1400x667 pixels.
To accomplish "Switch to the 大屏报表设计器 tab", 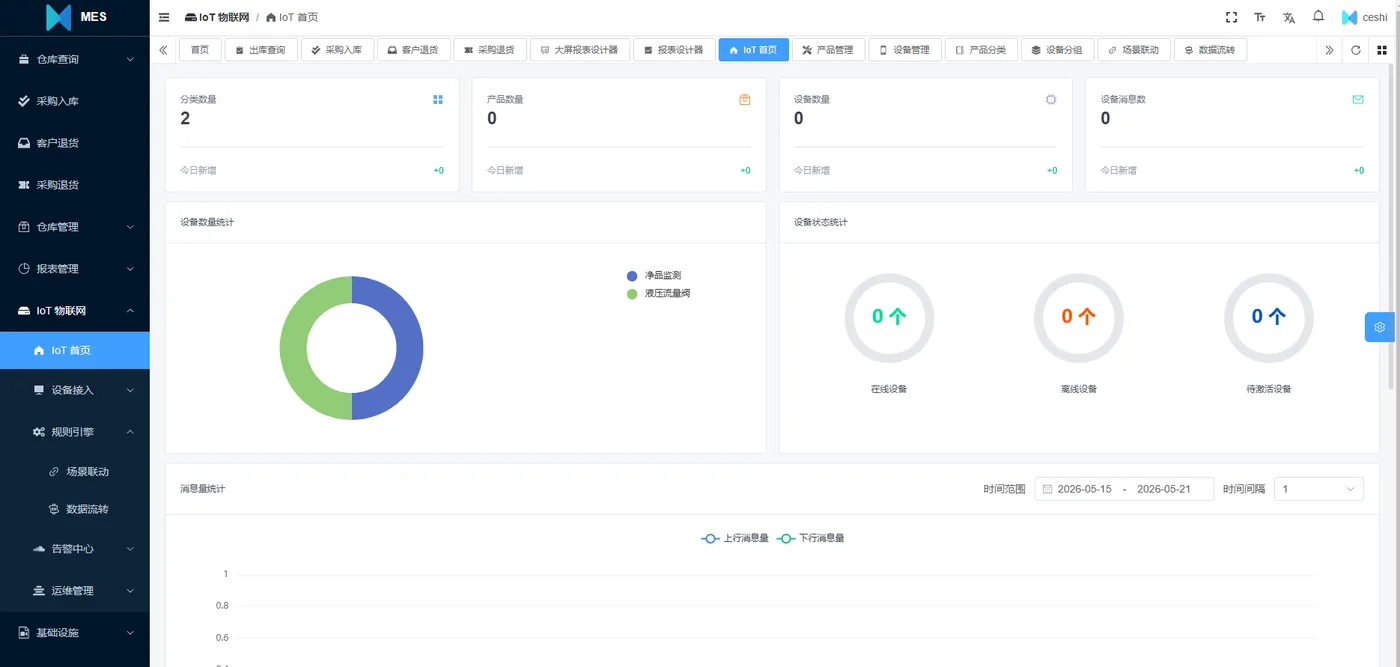I will tap(580, 50).
